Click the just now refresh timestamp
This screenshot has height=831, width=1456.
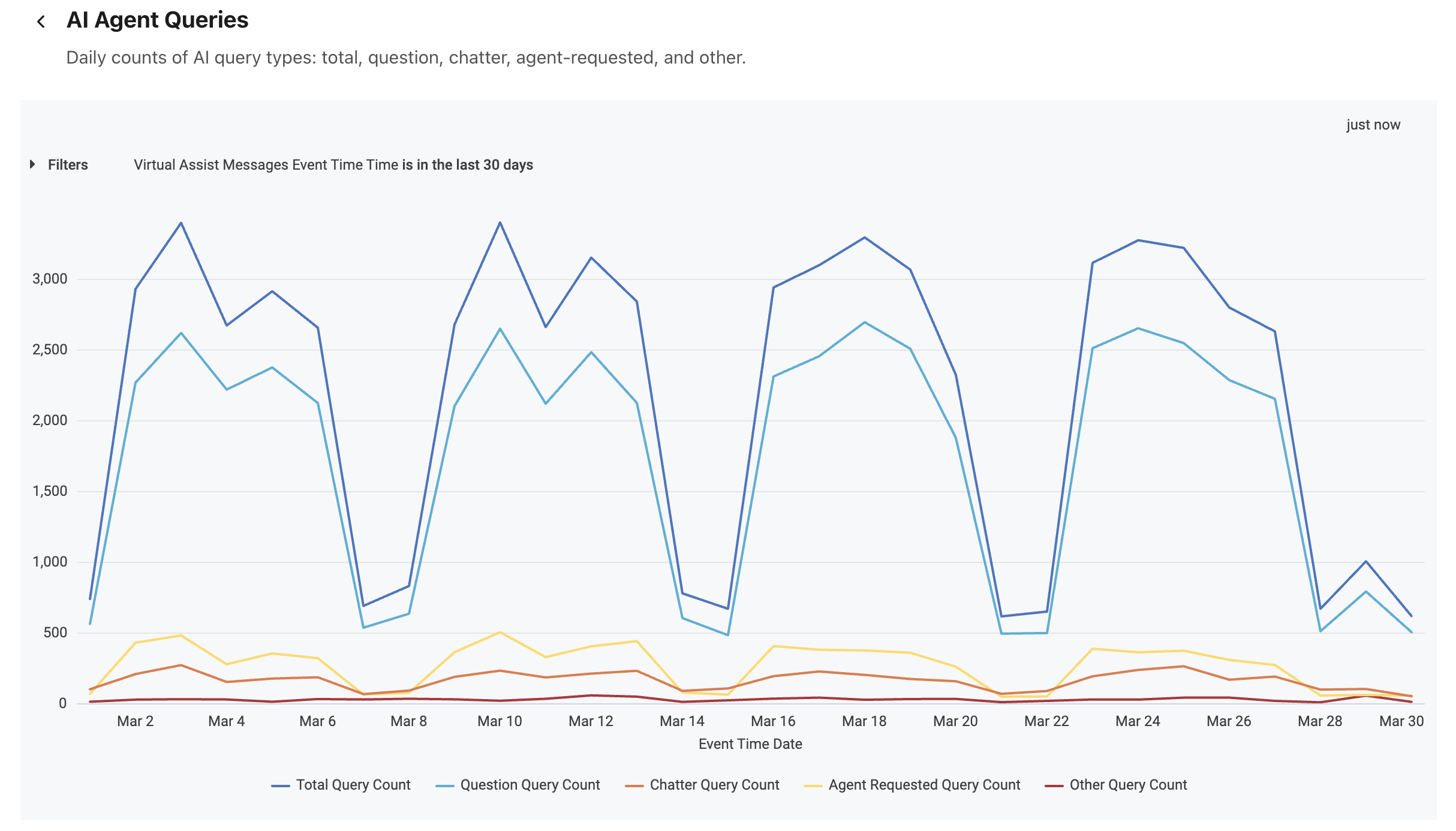coord(1373,124)
